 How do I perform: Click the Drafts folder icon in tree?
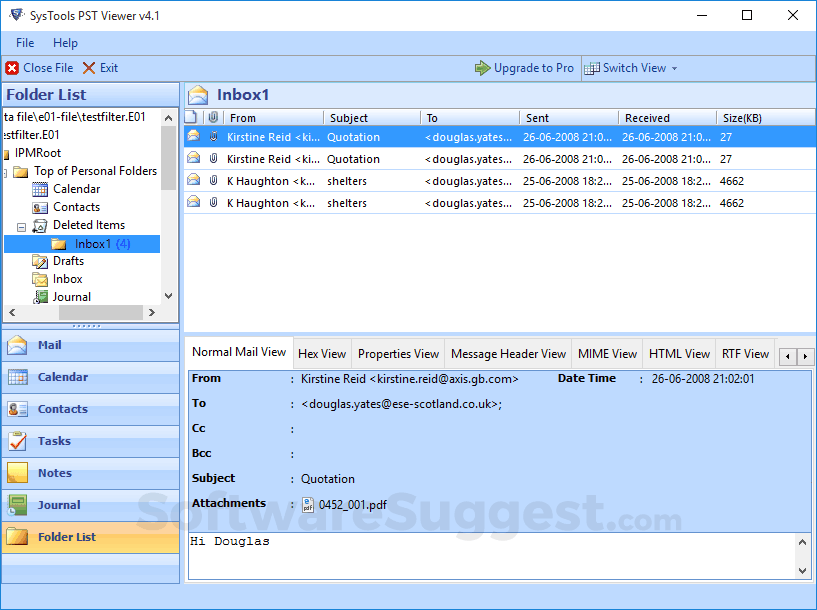40,261
